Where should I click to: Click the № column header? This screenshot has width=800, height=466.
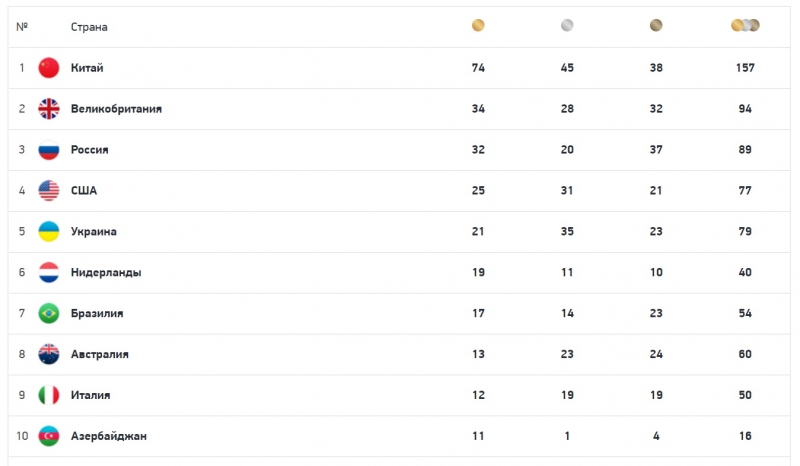pyautogui.click(x=22, y=27)
